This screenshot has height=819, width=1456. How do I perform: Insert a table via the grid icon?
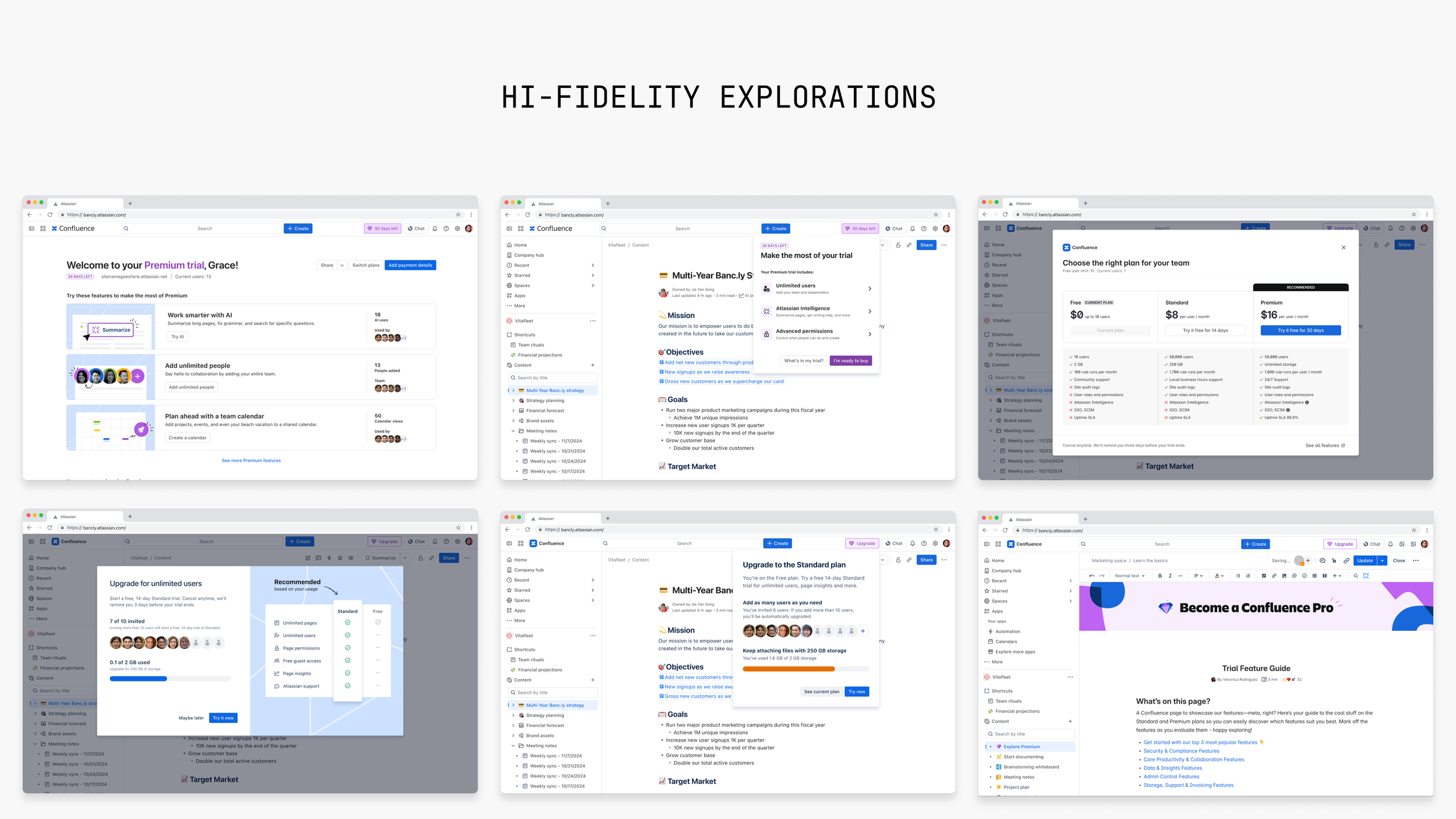tap(1314, 576)
